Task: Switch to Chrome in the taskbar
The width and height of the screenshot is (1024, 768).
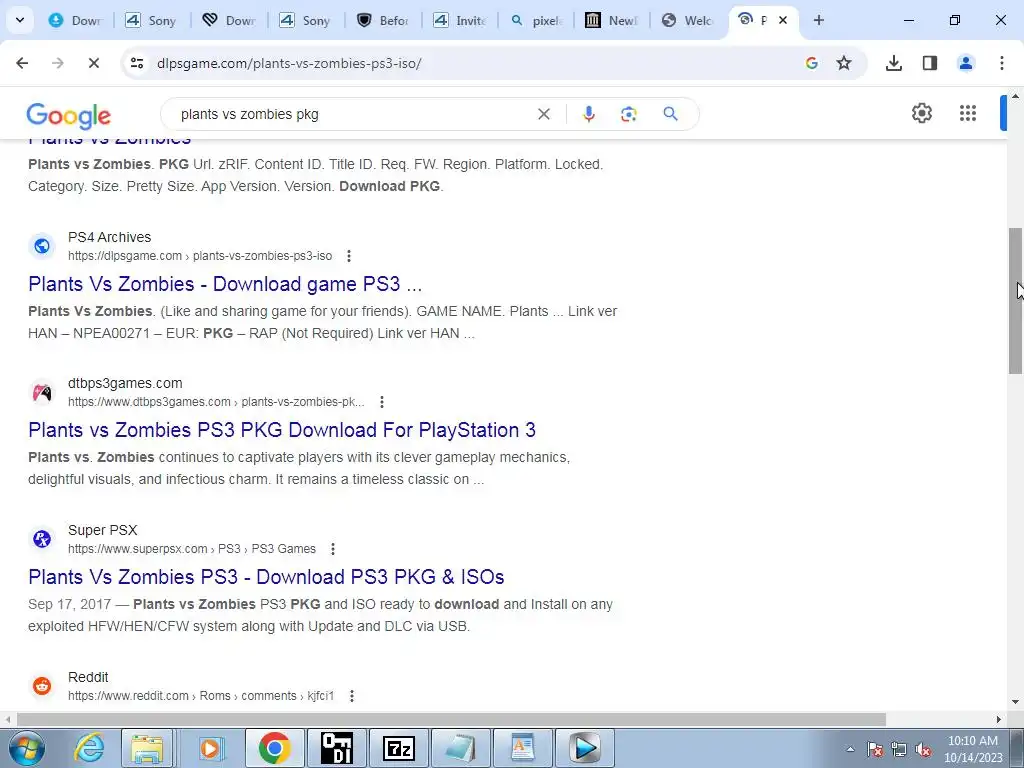Action: pyautogui.click(x=274, y=748)
